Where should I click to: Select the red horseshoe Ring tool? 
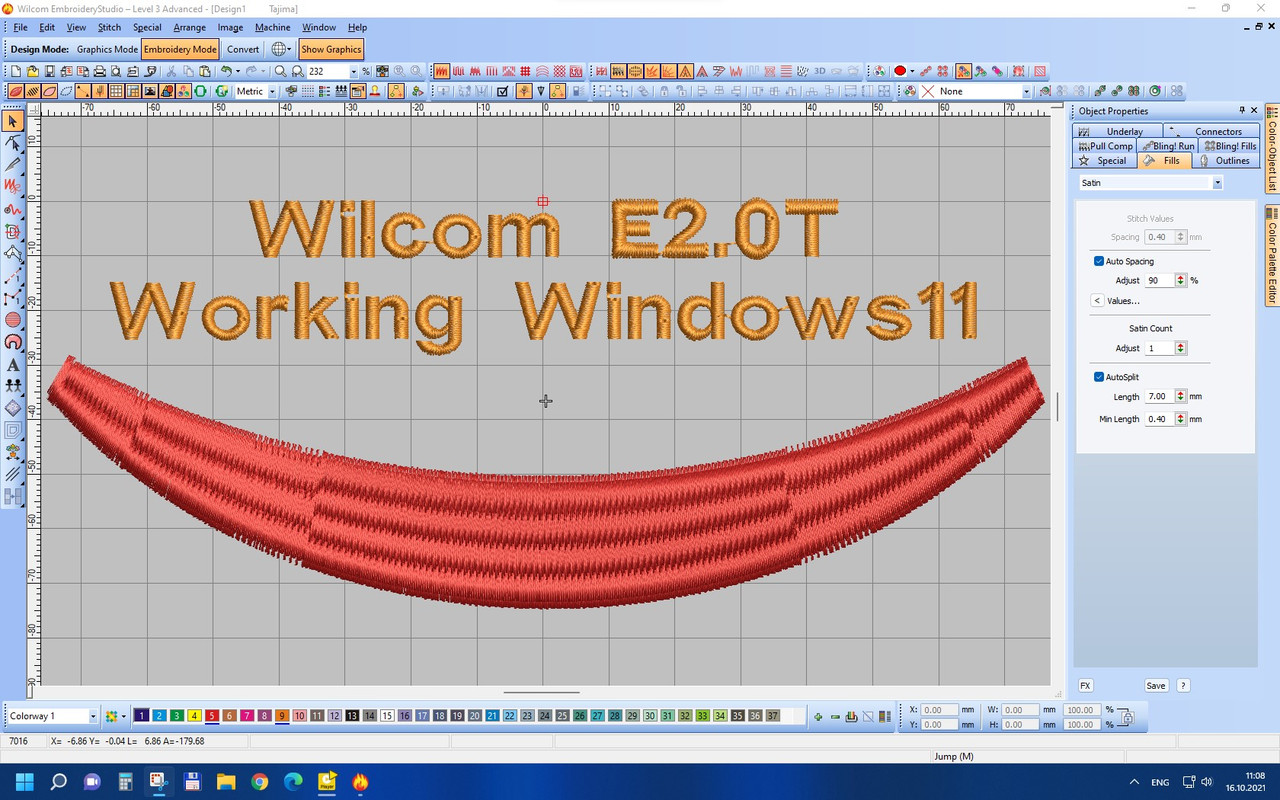coord(13,342)
